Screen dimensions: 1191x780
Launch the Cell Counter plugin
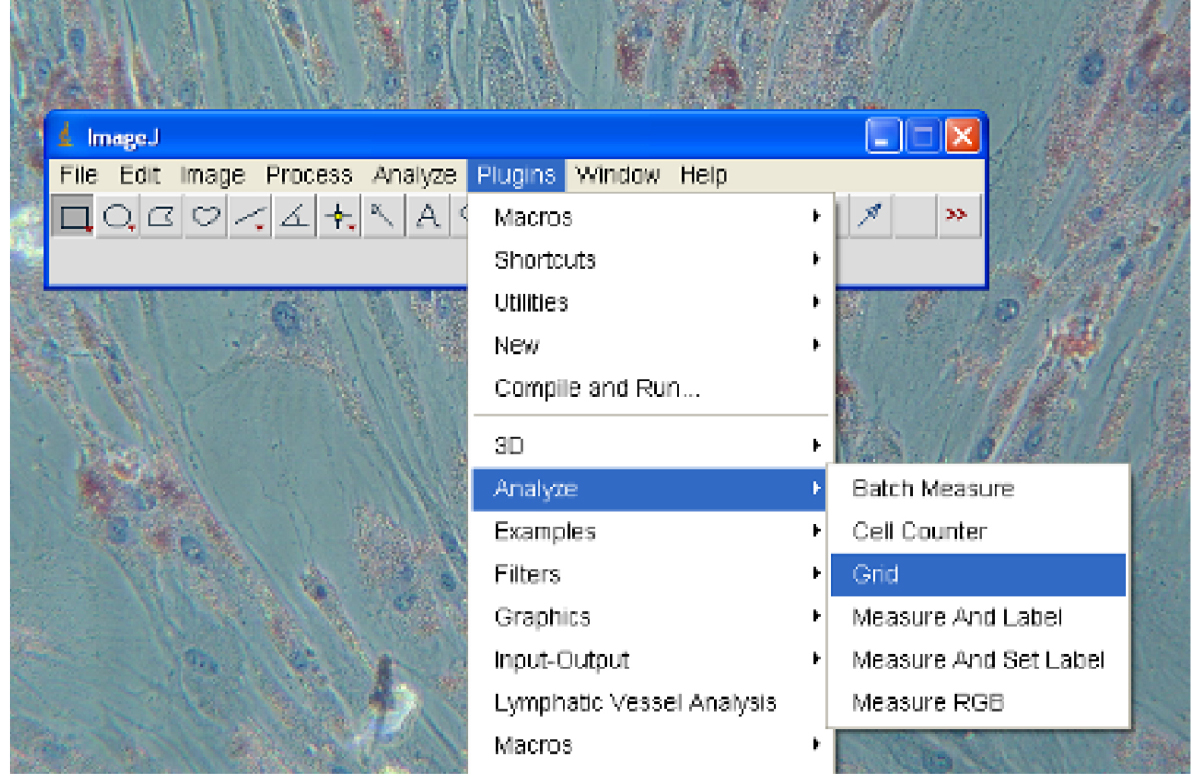coord(978,531)
